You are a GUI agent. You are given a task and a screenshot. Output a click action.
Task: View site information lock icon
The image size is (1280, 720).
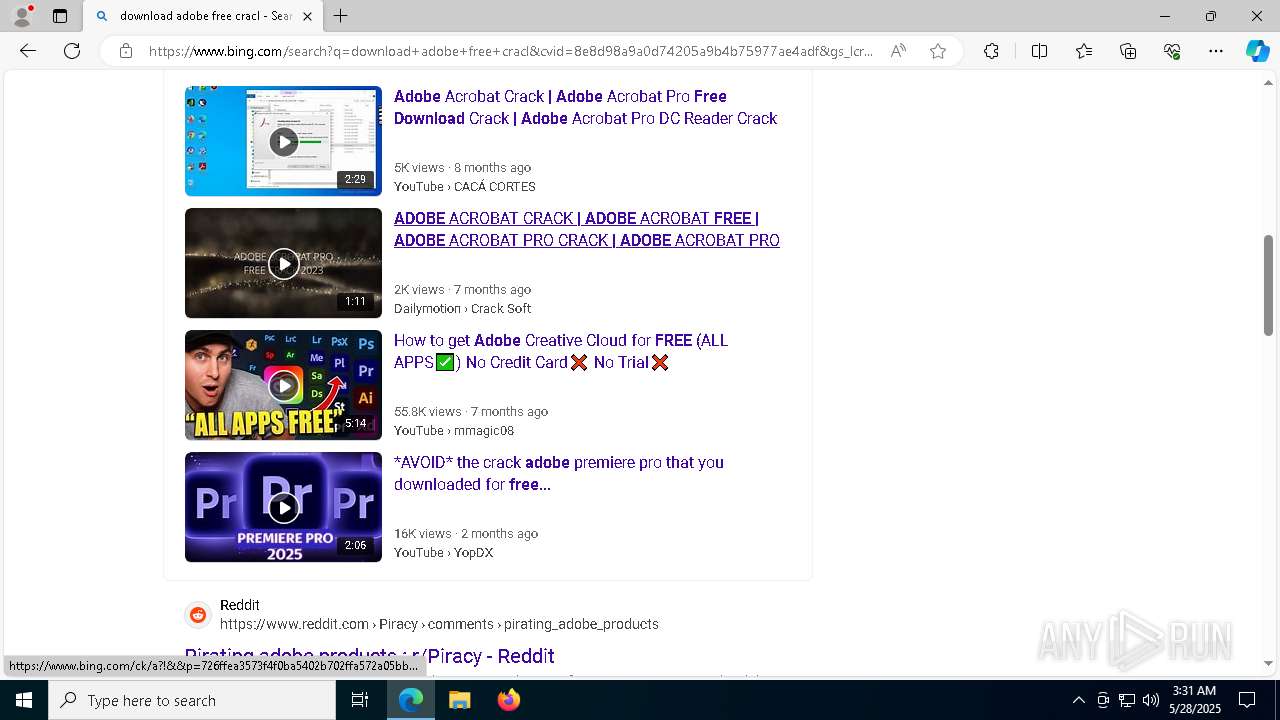pos(126,51)
